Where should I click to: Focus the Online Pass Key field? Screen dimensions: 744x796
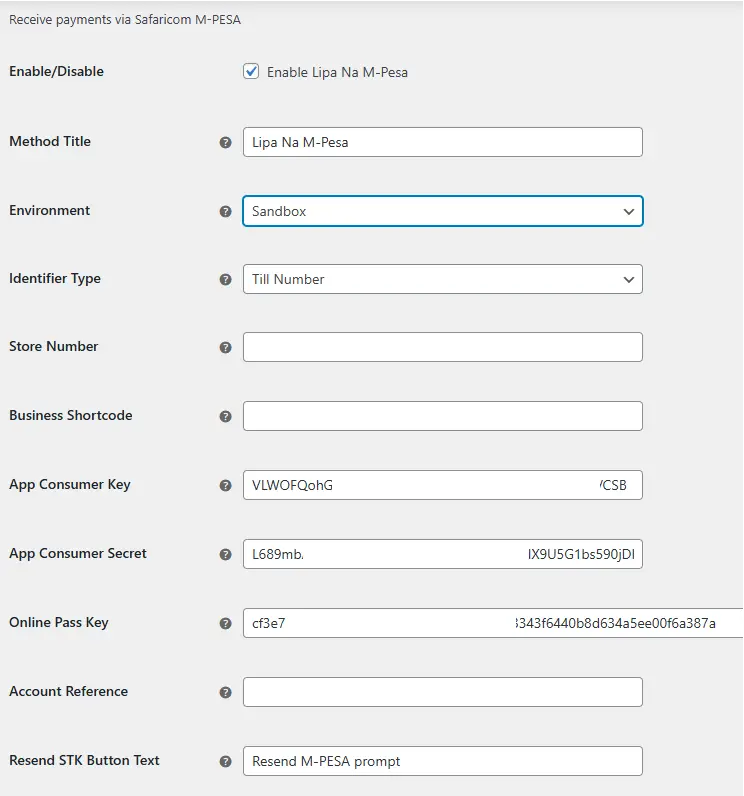[493, 623]
